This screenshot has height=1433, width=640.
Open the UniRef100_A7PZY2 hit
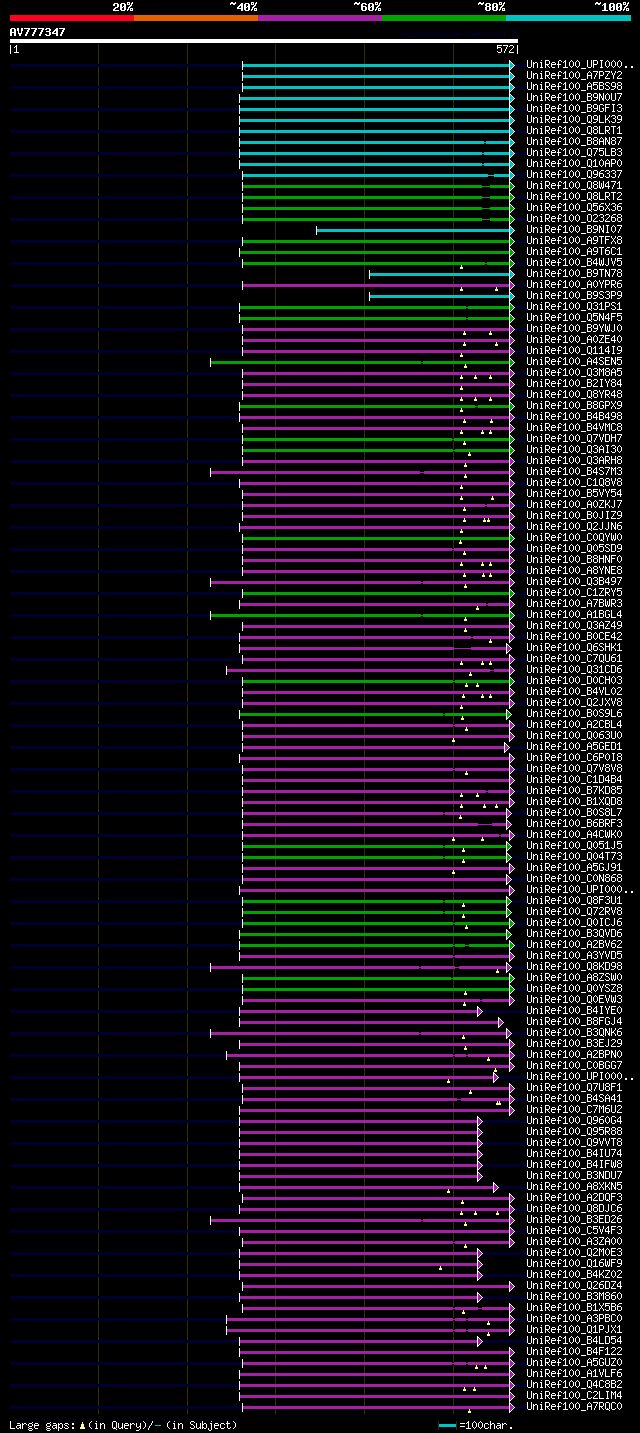point(574,76)
